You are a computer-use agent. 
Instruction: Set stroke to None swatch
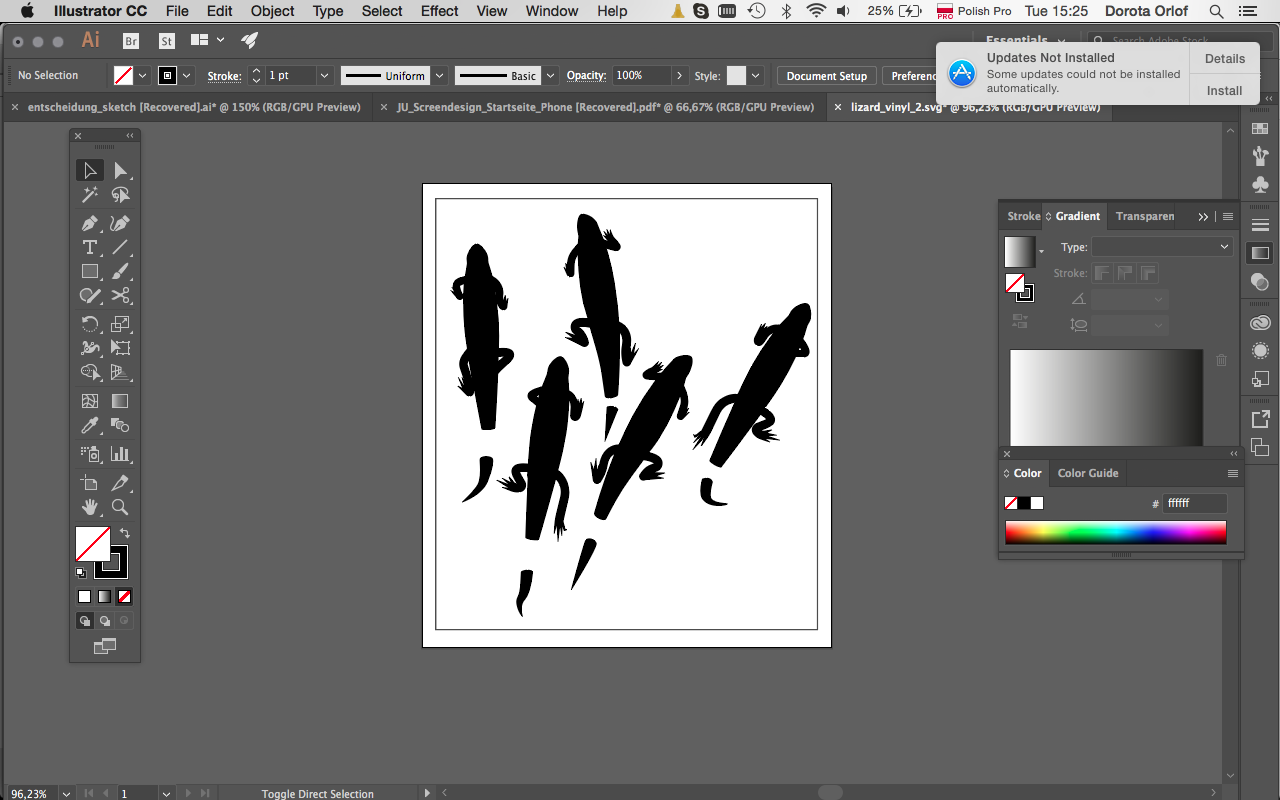124,596
